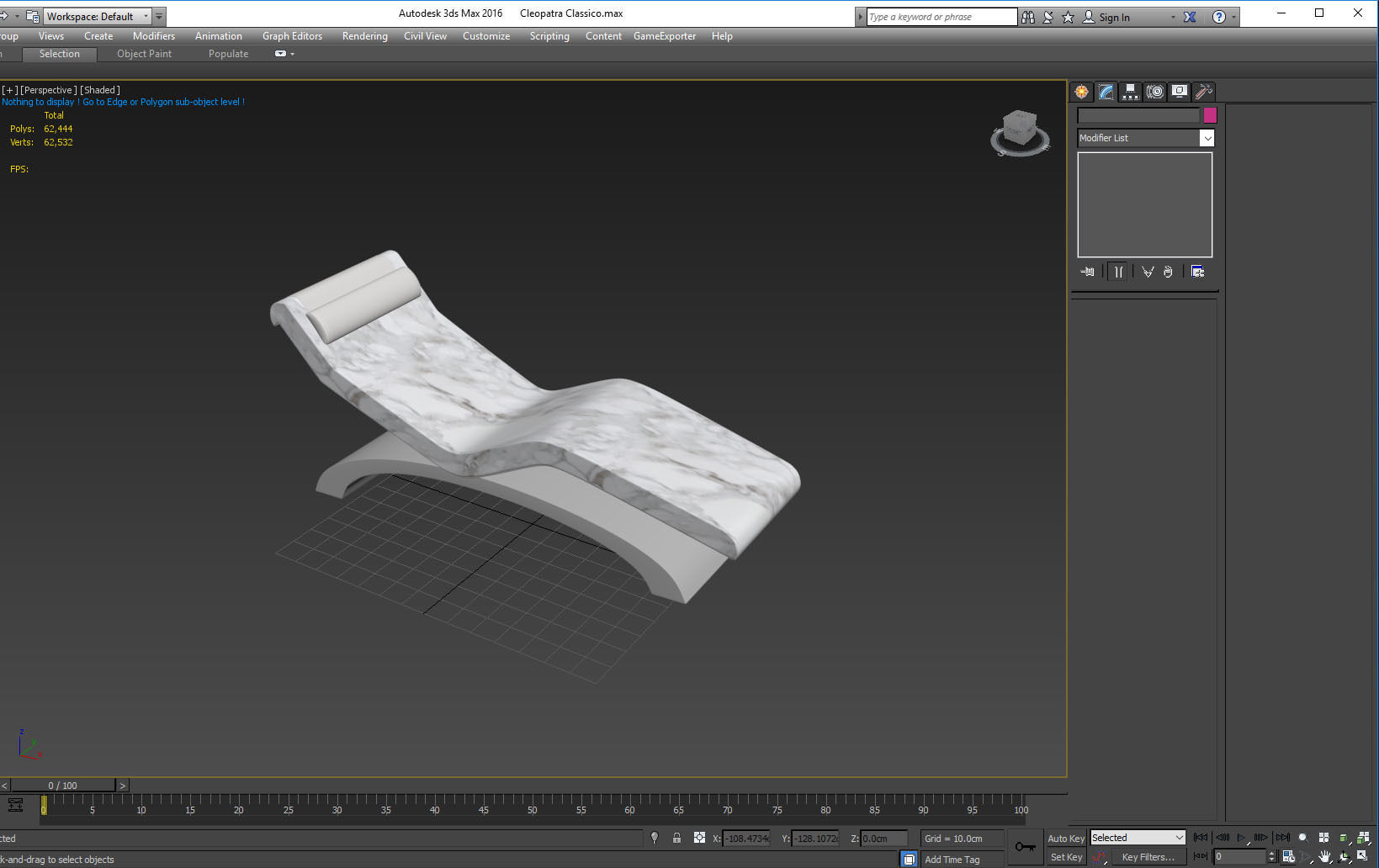
Task: Open the Create command panel tab
Action: coord(1081,92)
